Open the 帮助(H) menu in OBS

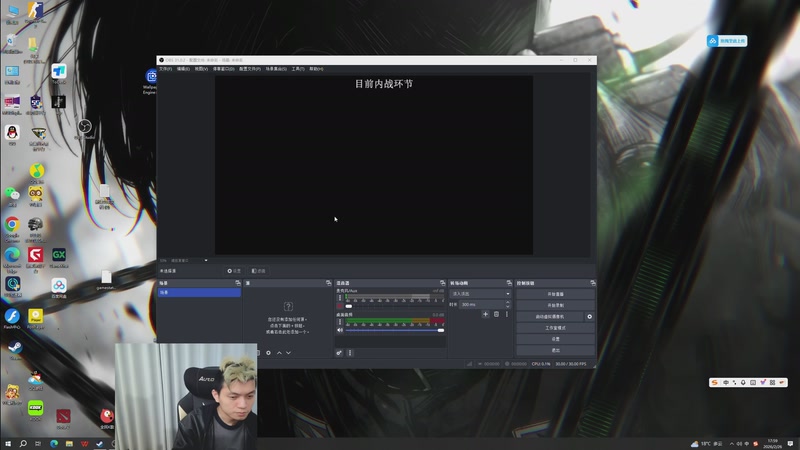pos(316,69)
